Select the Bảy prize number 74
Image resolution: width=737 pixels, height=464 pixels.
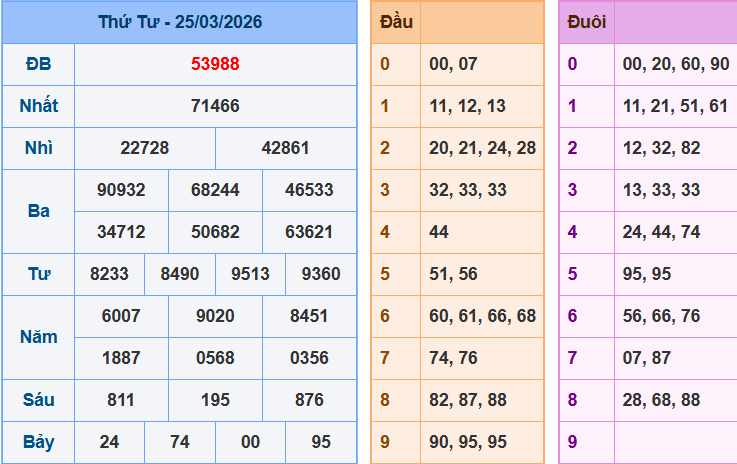(x=180, y=442)
